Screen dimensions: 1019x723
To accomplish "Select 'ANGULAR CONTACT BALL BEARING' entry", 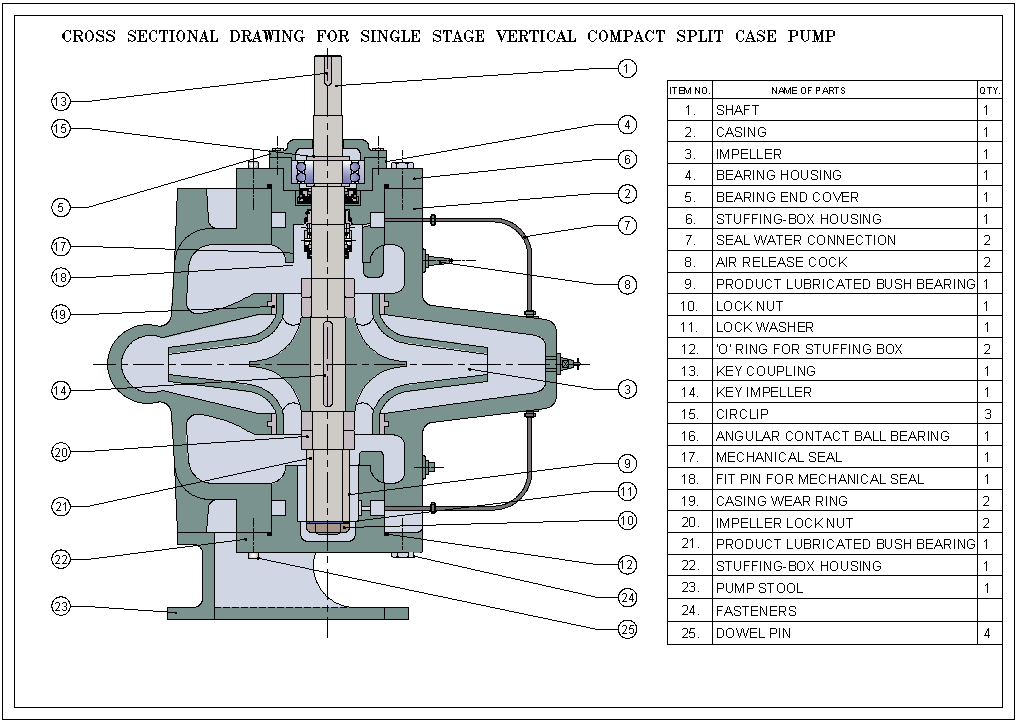I will 832,436.
